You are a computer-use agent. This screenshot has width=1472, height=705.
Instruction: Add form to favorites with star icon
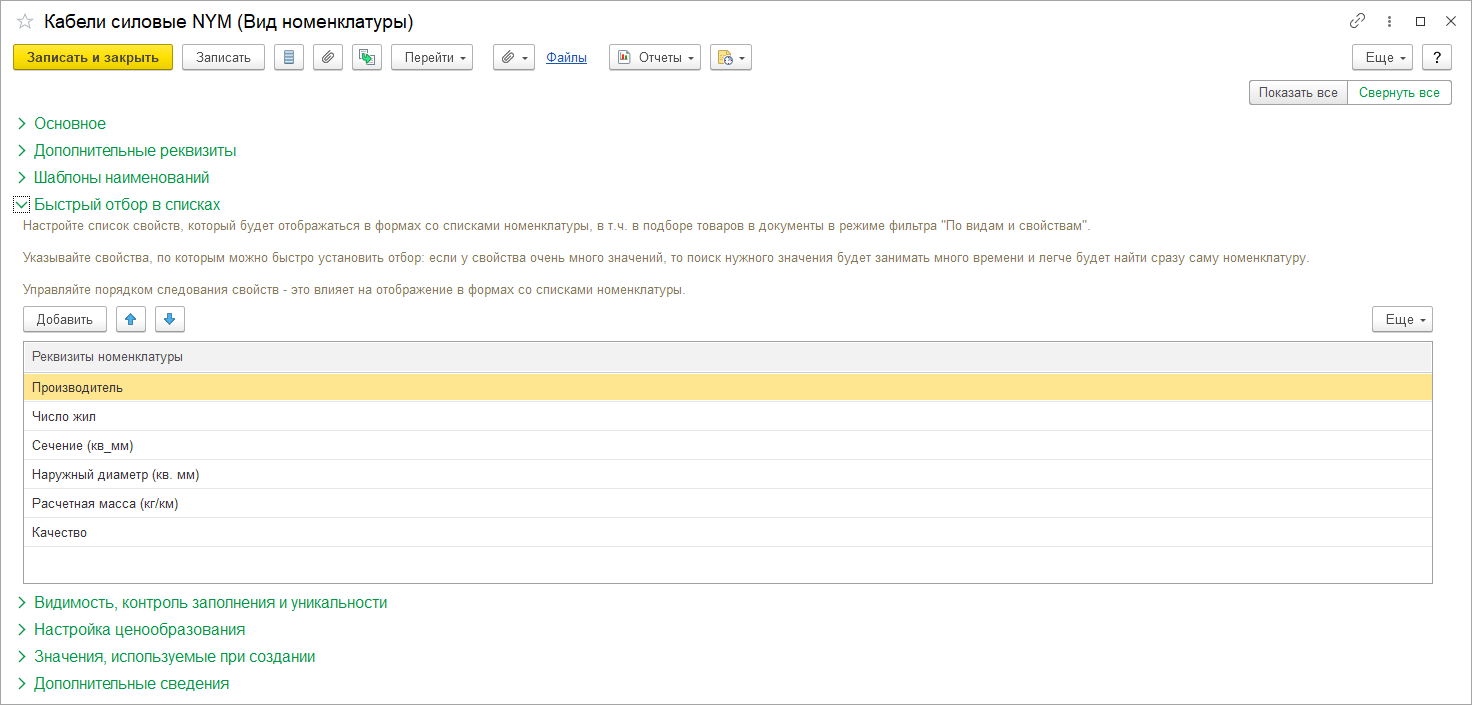(25, 21)
